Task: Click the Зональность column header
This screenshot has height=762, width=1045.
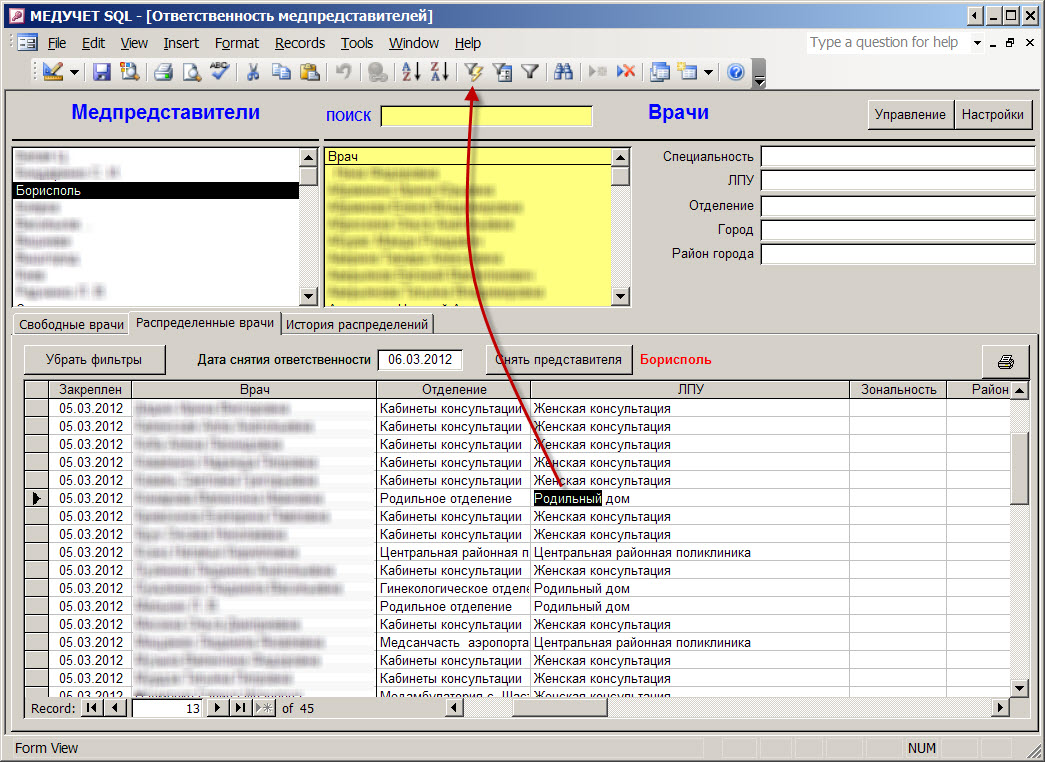Action: click(898, 389)
